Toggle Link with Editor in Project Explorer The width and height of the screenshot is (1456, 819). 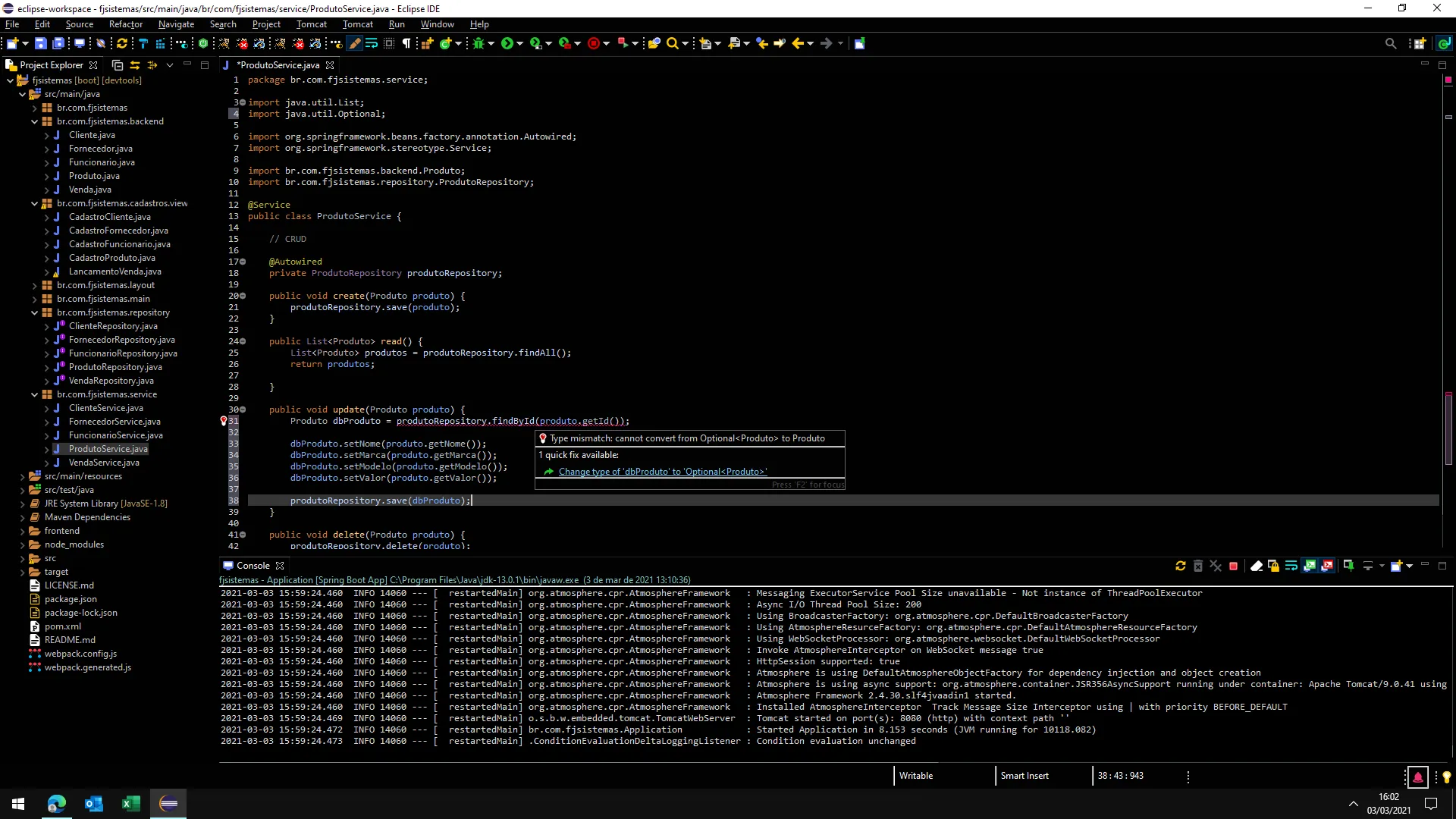135,65
